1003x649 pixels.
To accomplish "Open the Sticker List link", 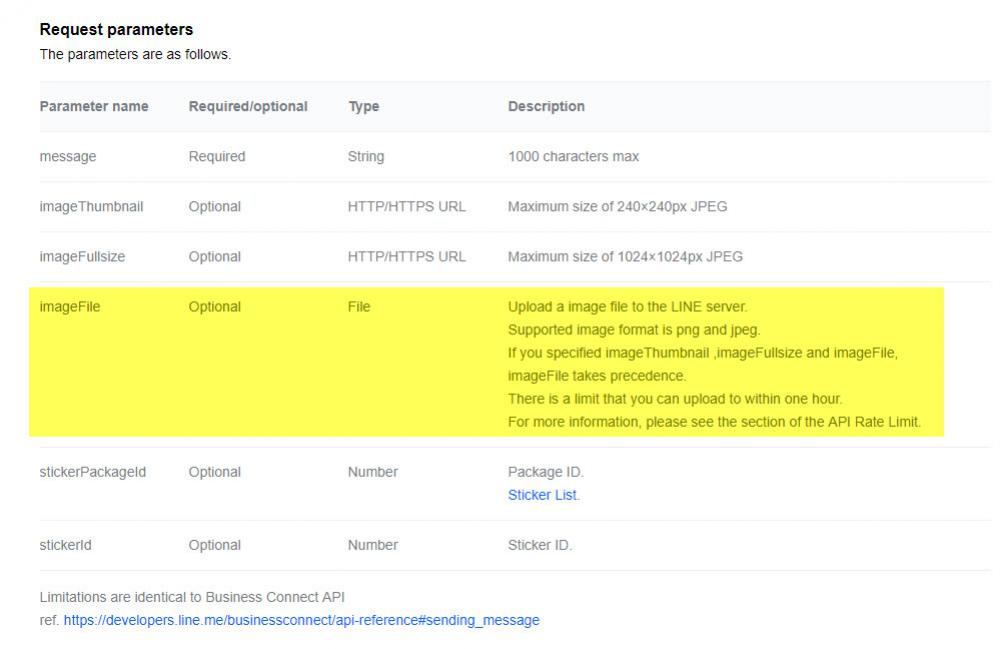I will (543, 495).
